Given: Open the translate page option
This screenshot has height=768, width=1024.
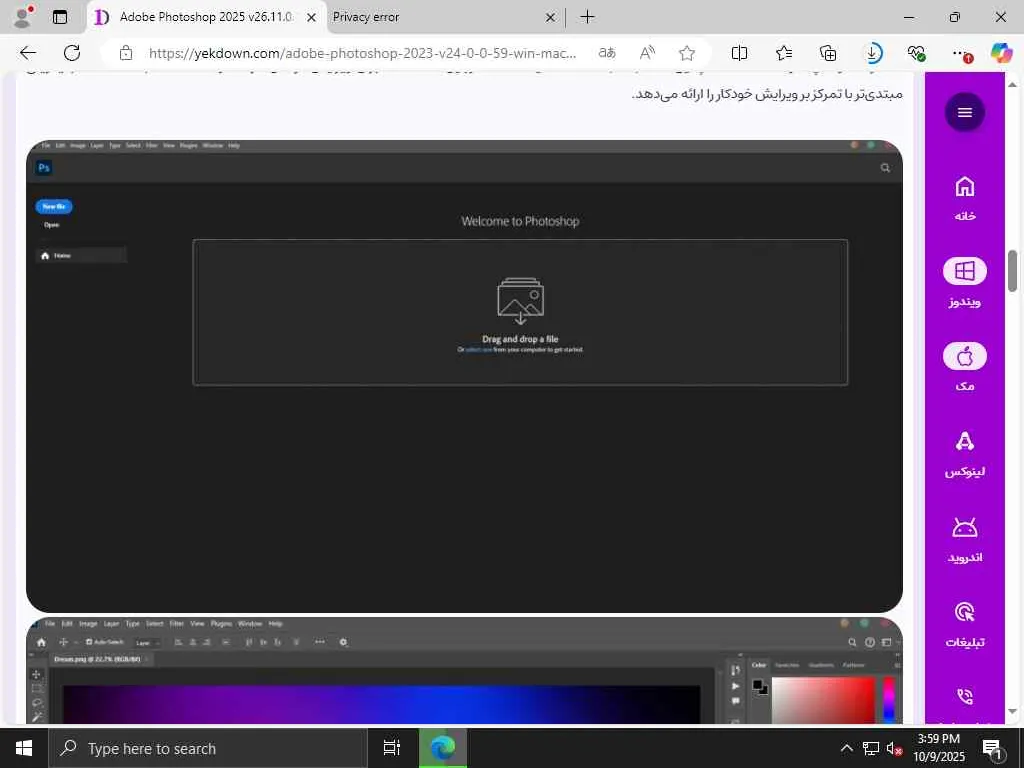Looking at the screenshot, I should (x=607, y=53).
